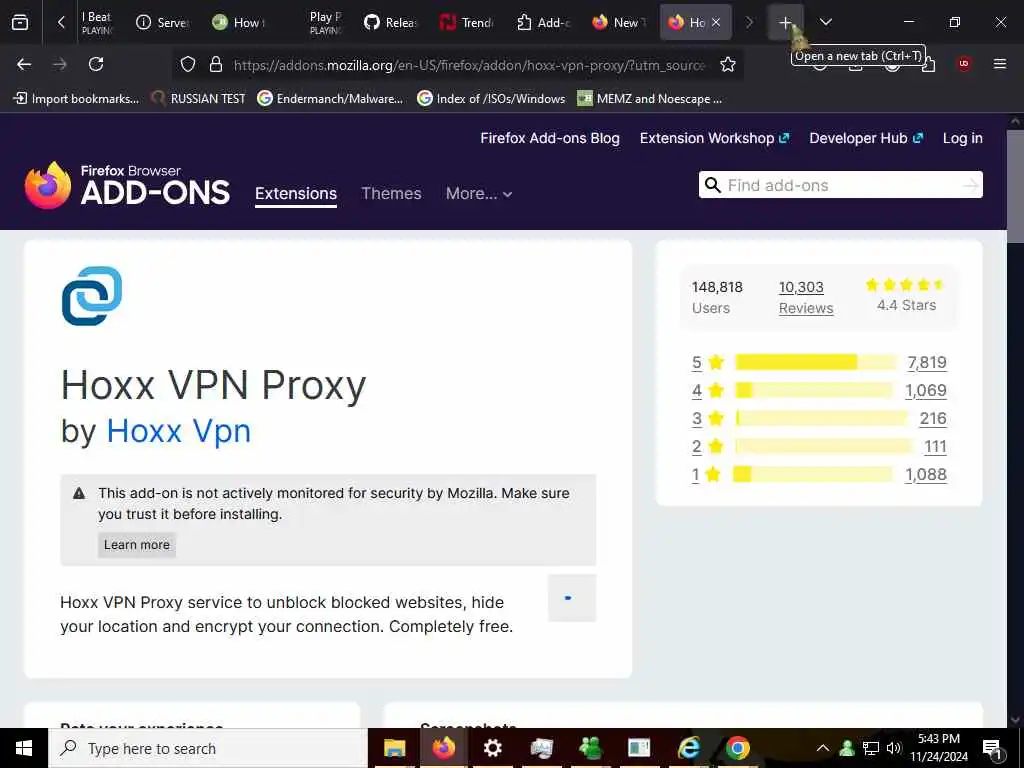Screen dimensions: 1024x768
Task: Open the tracking protection shield icon
Action: pyautogui.click(x=188, y=64)
